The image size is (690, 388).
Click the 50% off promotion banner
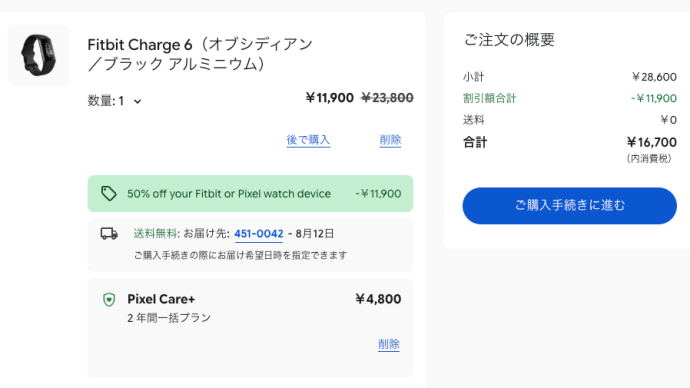[250, 194]
